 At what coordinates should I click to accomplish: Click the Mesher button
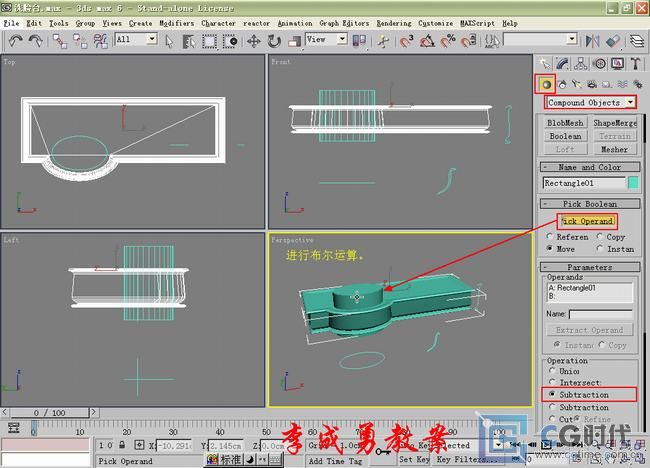(614, 149)
